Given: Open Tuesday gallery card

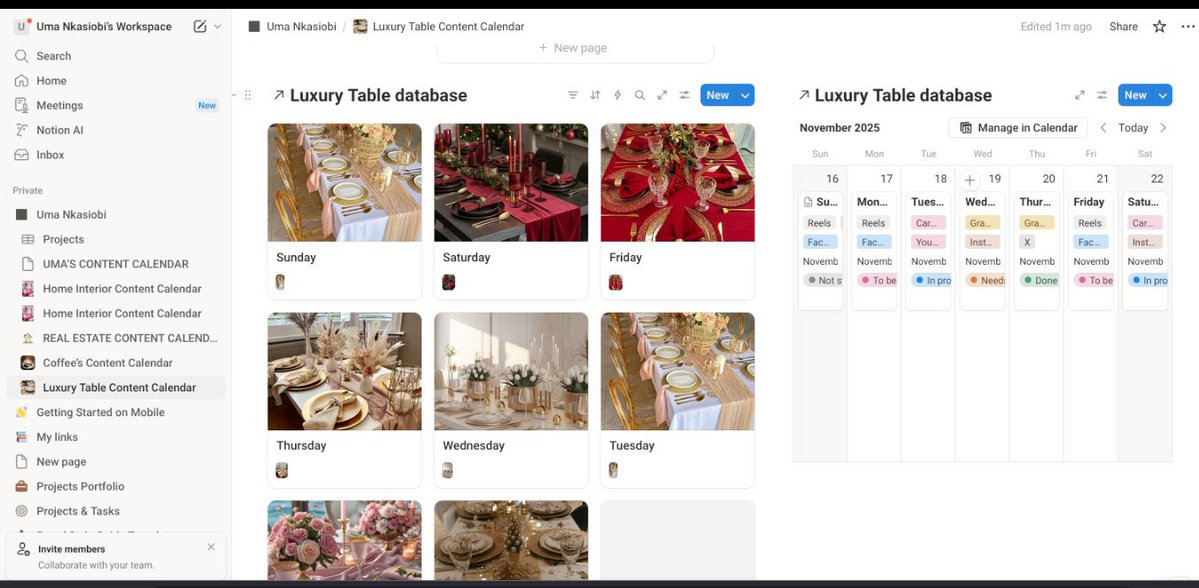Looking at the screenshot, I should 677,400.
